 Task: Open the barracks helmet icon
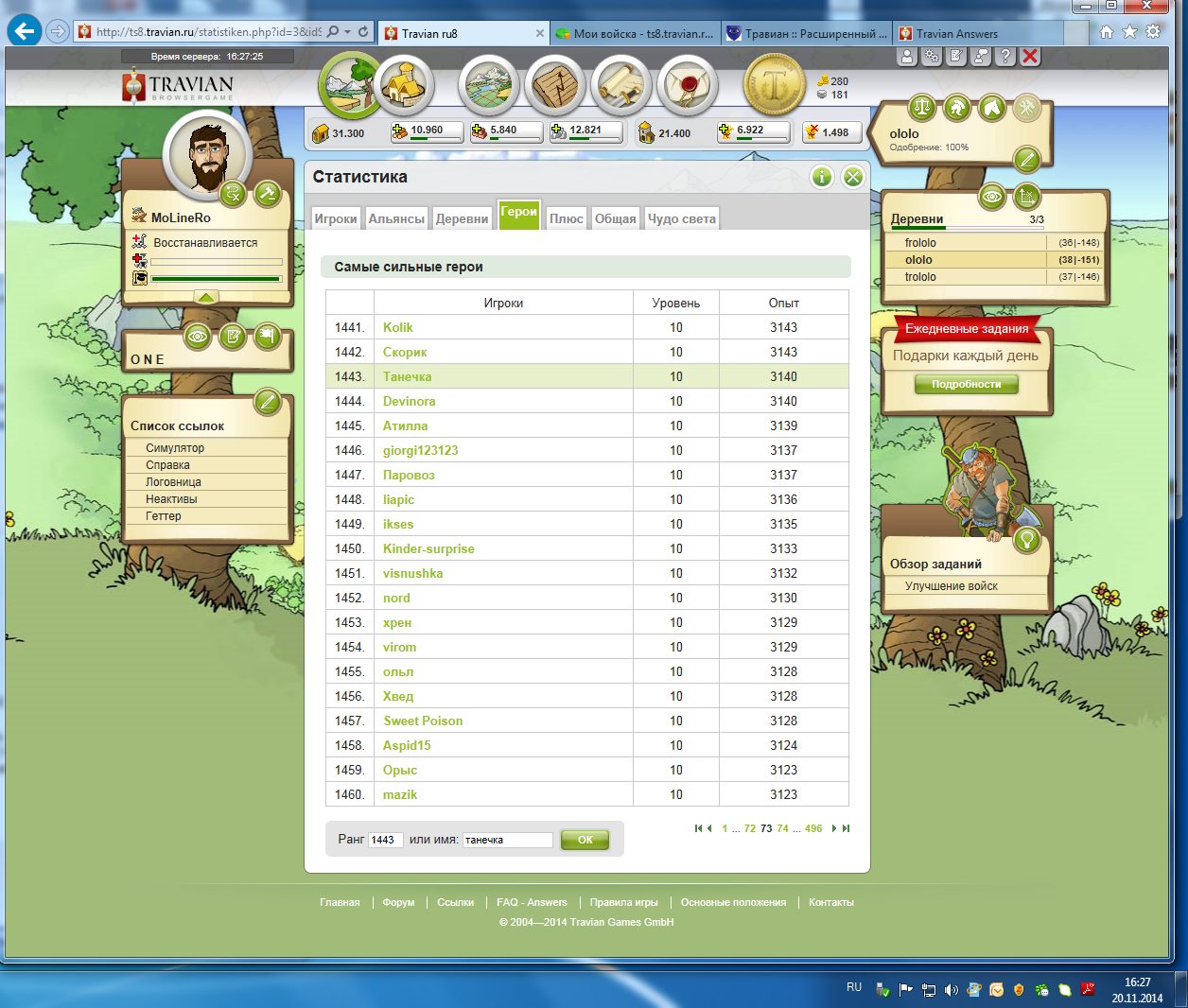pyautogui.click(x=956, y=108)
